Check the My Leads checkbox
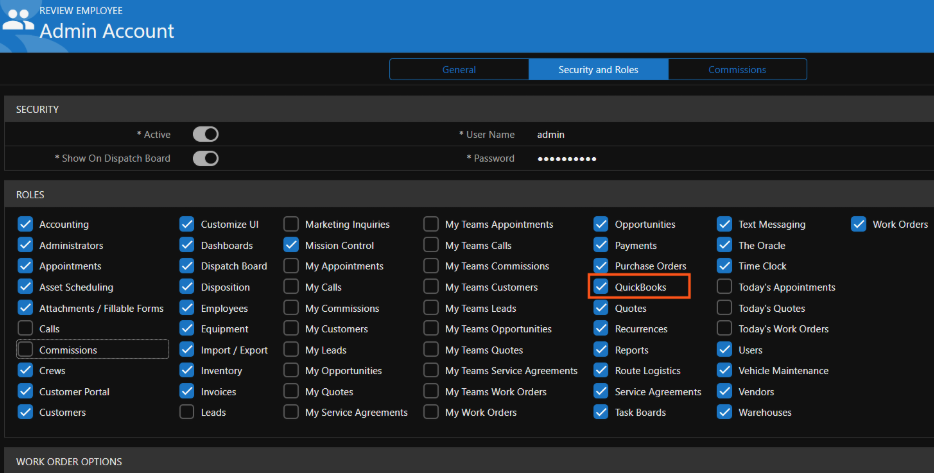The width and height of the screenshot is (934, 473). click(x=291, y=350)
